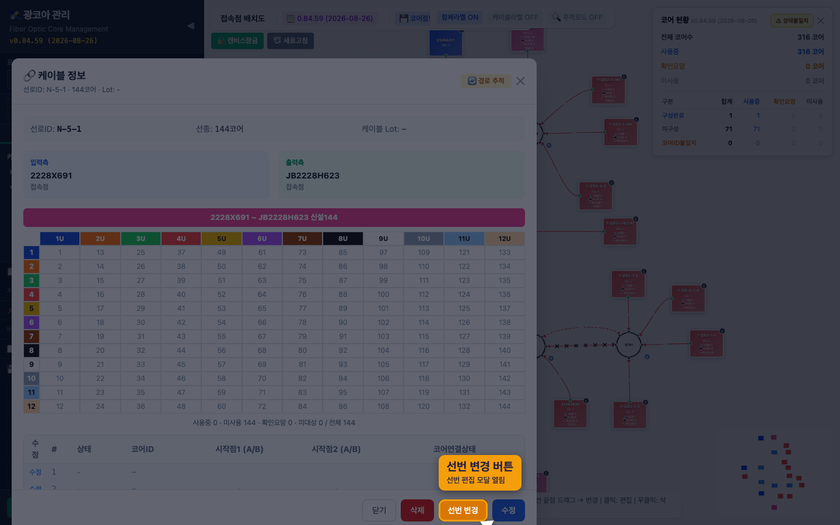Viewport: 840px width, 525px height.
Task: Click 코어ID불일치 row in 코어 현황
Action: pos(742,143)
